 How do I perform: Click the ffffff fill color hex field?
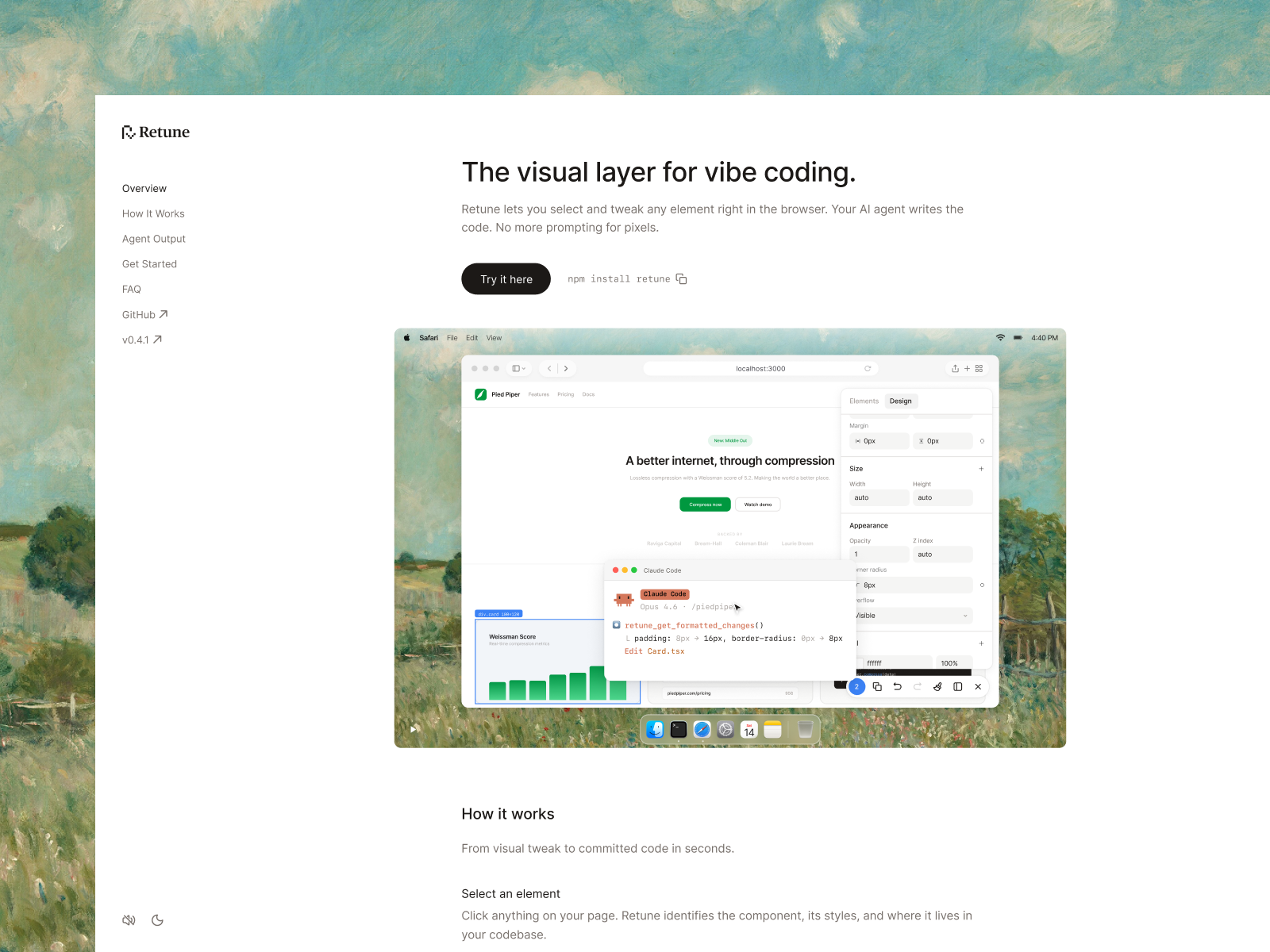(898, 662)
